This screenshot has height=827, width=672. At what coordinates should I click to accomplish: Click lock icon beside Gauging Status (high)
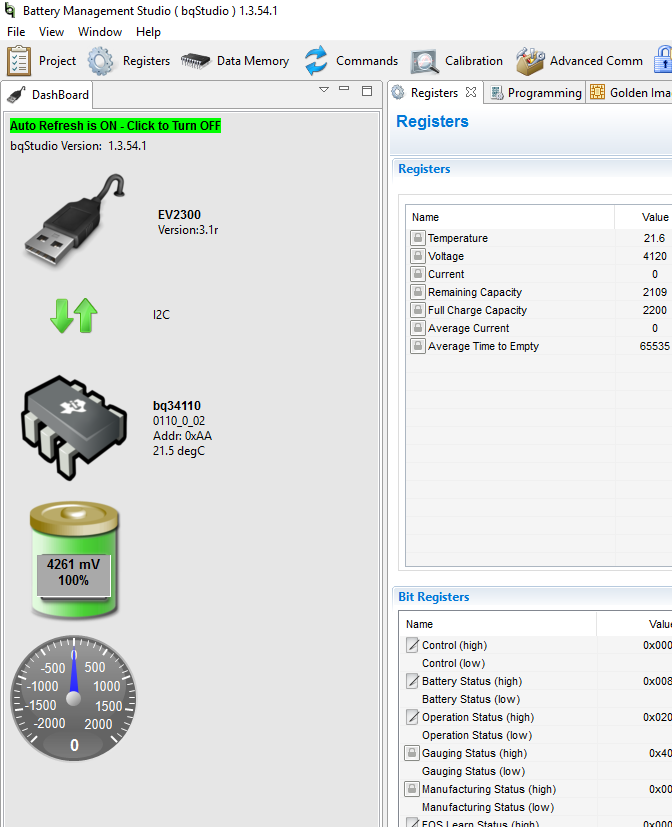pyautogui.click(x=412, y=753)
